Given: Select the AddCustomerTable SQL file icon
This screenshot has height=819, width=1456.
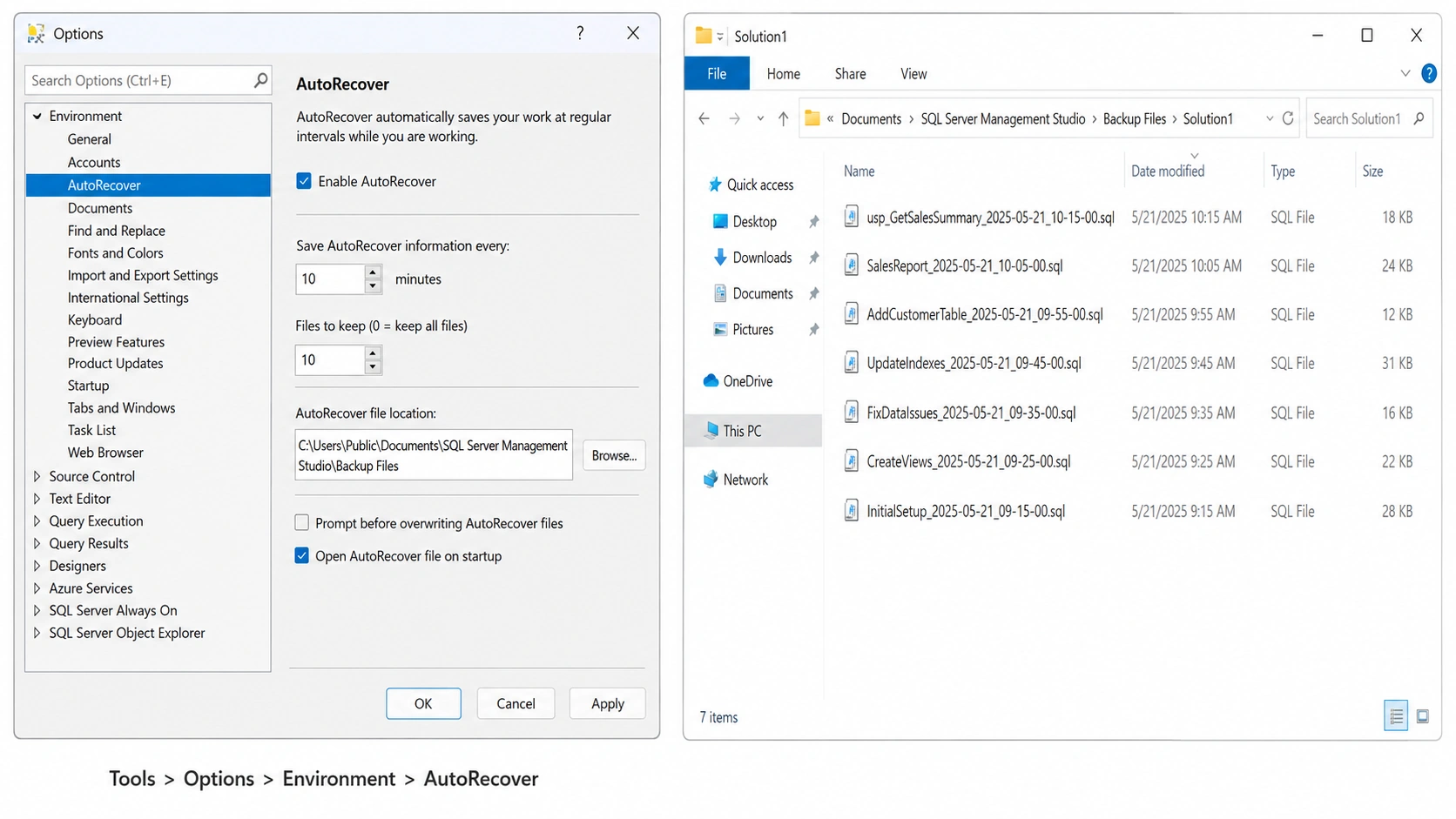Looking at the screenshot, I should click(x=851, y=314).
